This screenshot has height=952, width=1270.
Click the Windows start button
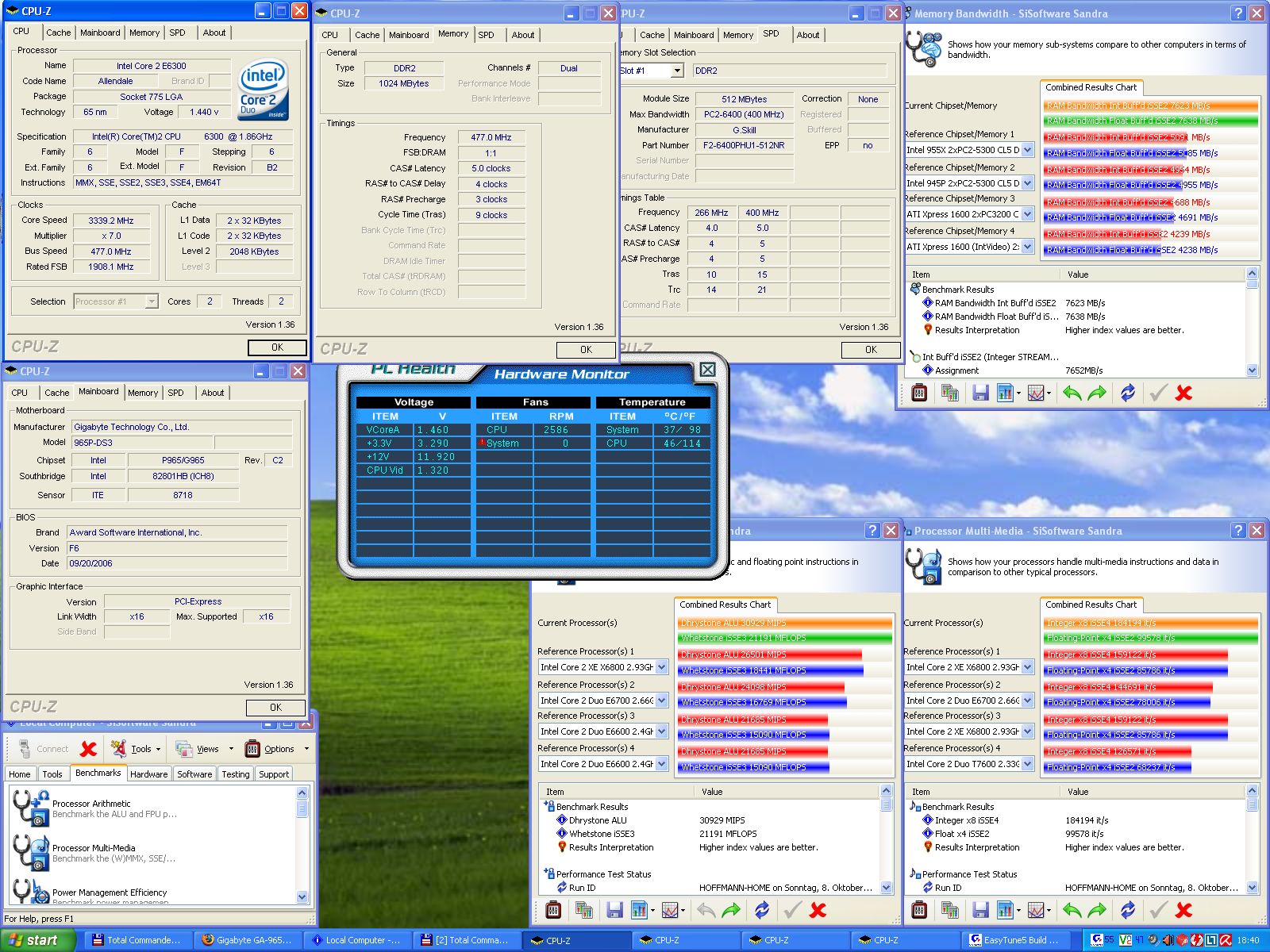point(37,940)
